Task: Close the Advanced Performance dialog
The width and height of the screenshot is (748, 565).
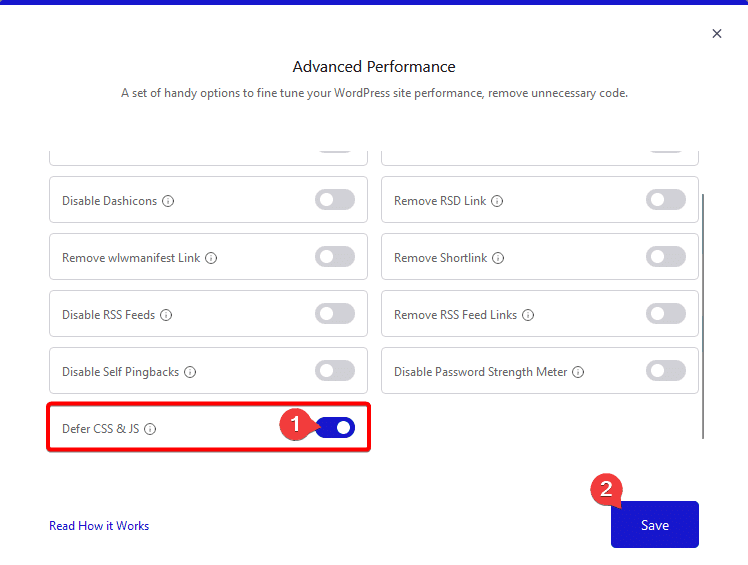Action: [717, 34]
